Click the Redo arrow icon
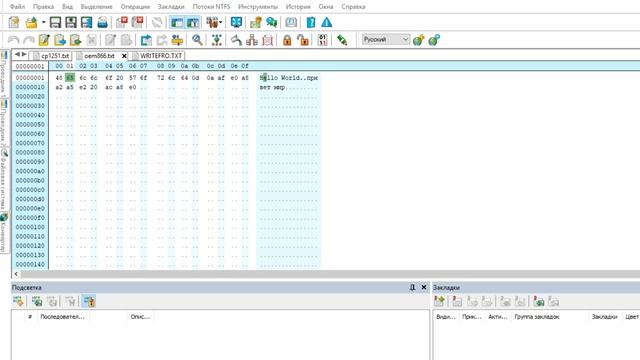 [29, 40]
